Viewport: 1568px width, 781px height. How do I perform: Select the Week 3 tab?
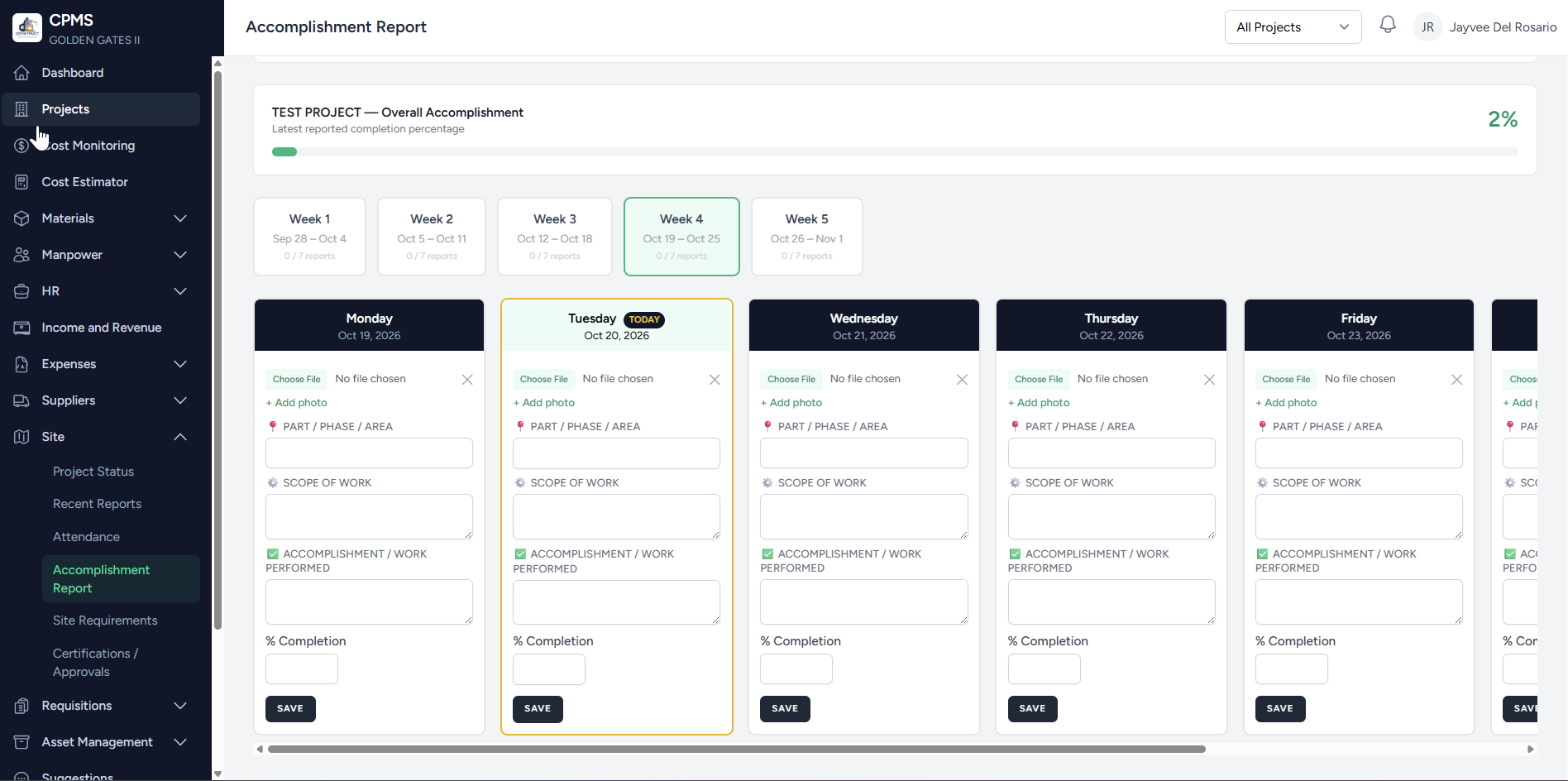click(555, 237)
